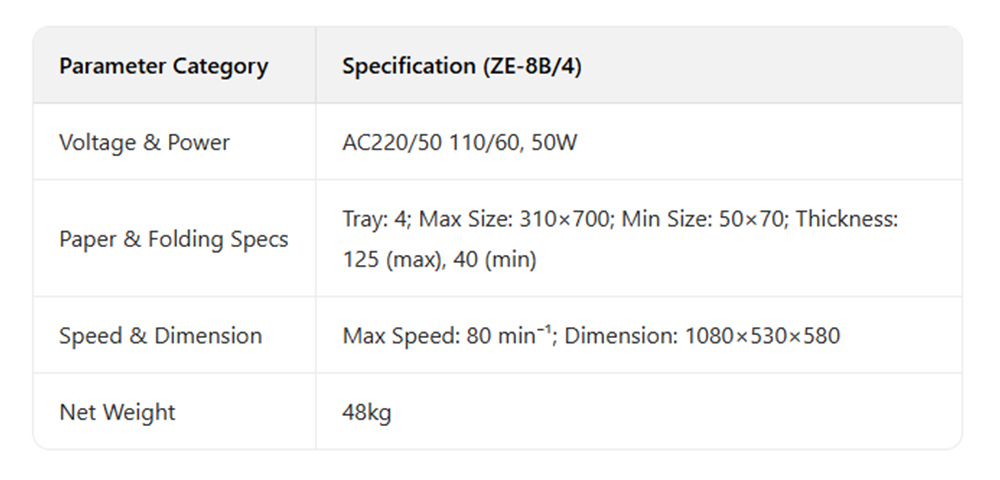Select the Paper & Folding Specs label

coord(173,239)
